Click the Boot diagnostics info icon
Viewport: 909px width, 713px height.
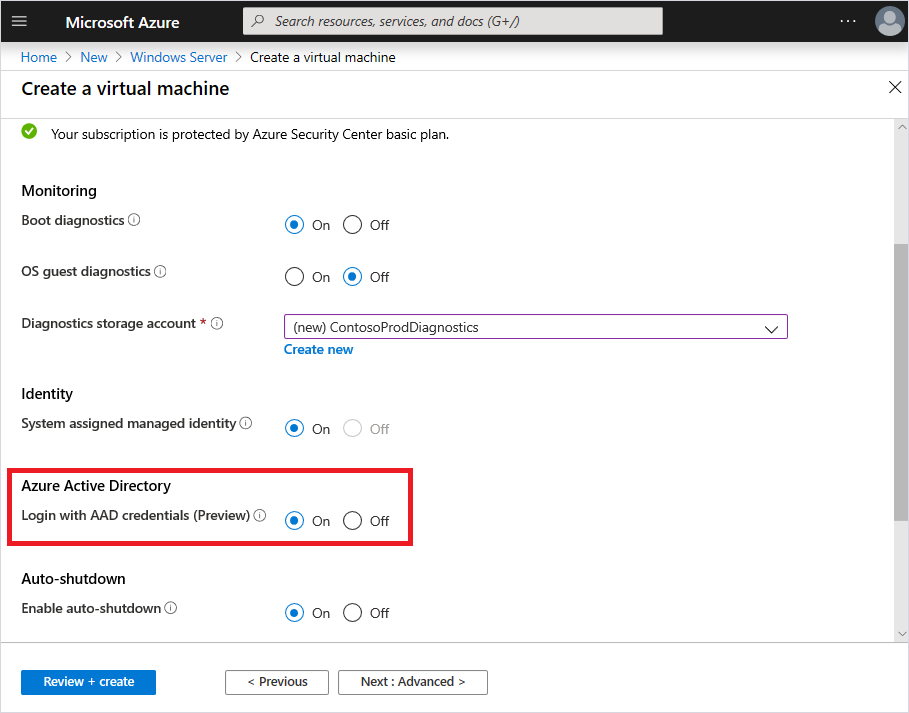(x=134, y=220)
